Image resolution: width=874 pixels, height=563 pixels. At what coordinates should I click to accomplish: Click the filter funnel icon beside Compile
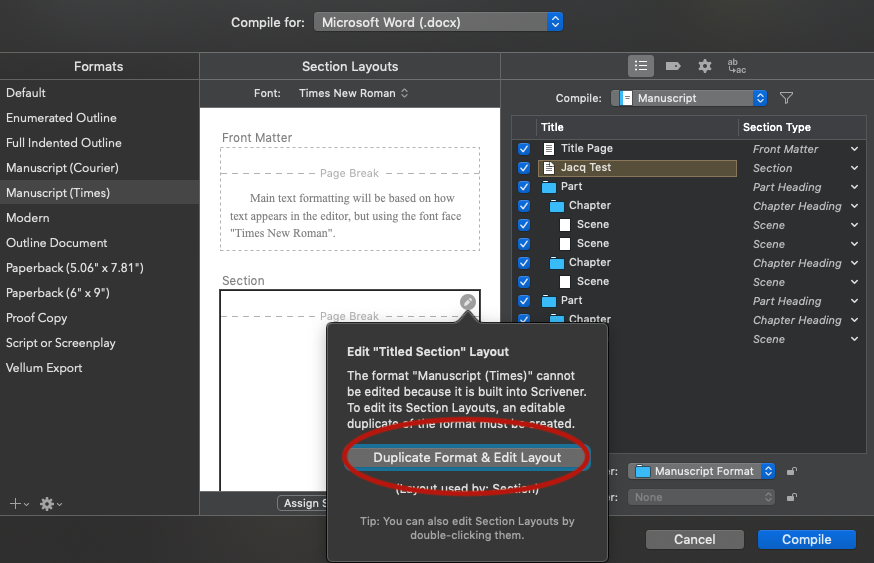tap(786, 98)
